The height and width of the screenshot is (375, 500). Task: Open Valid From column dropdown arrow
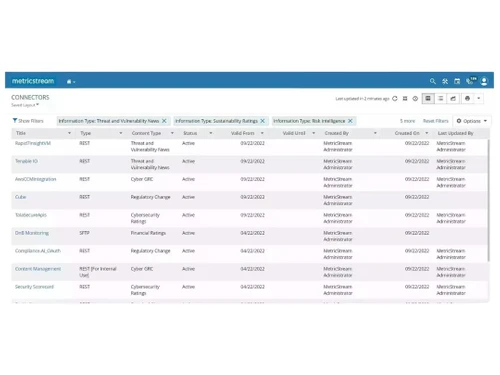click(x=262, y=133)
